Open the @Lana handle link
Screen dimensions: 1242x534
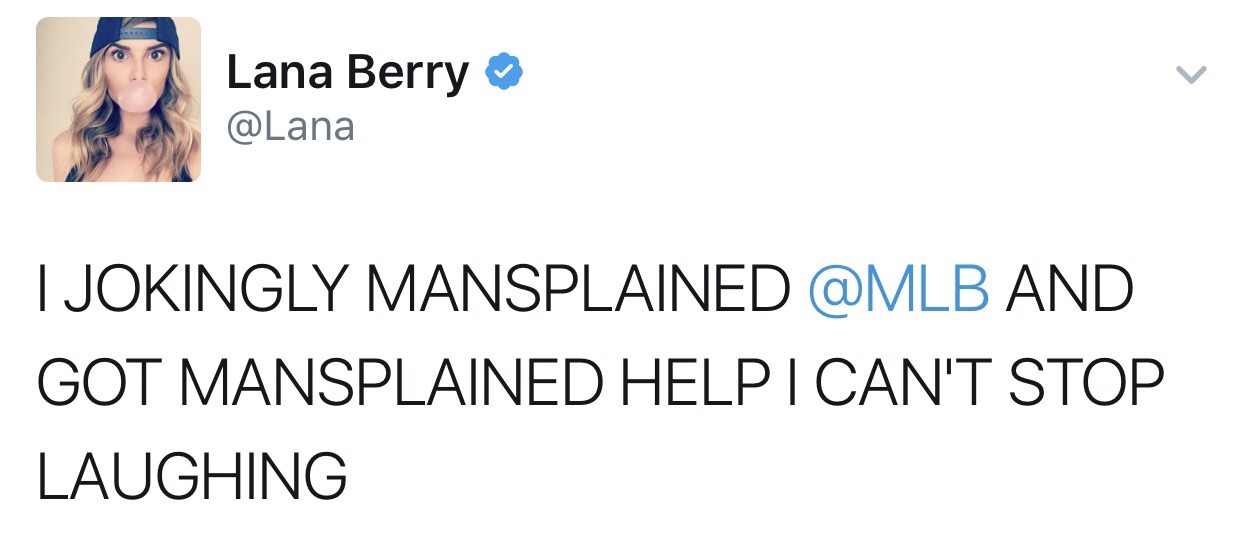[x=290, y=128]
